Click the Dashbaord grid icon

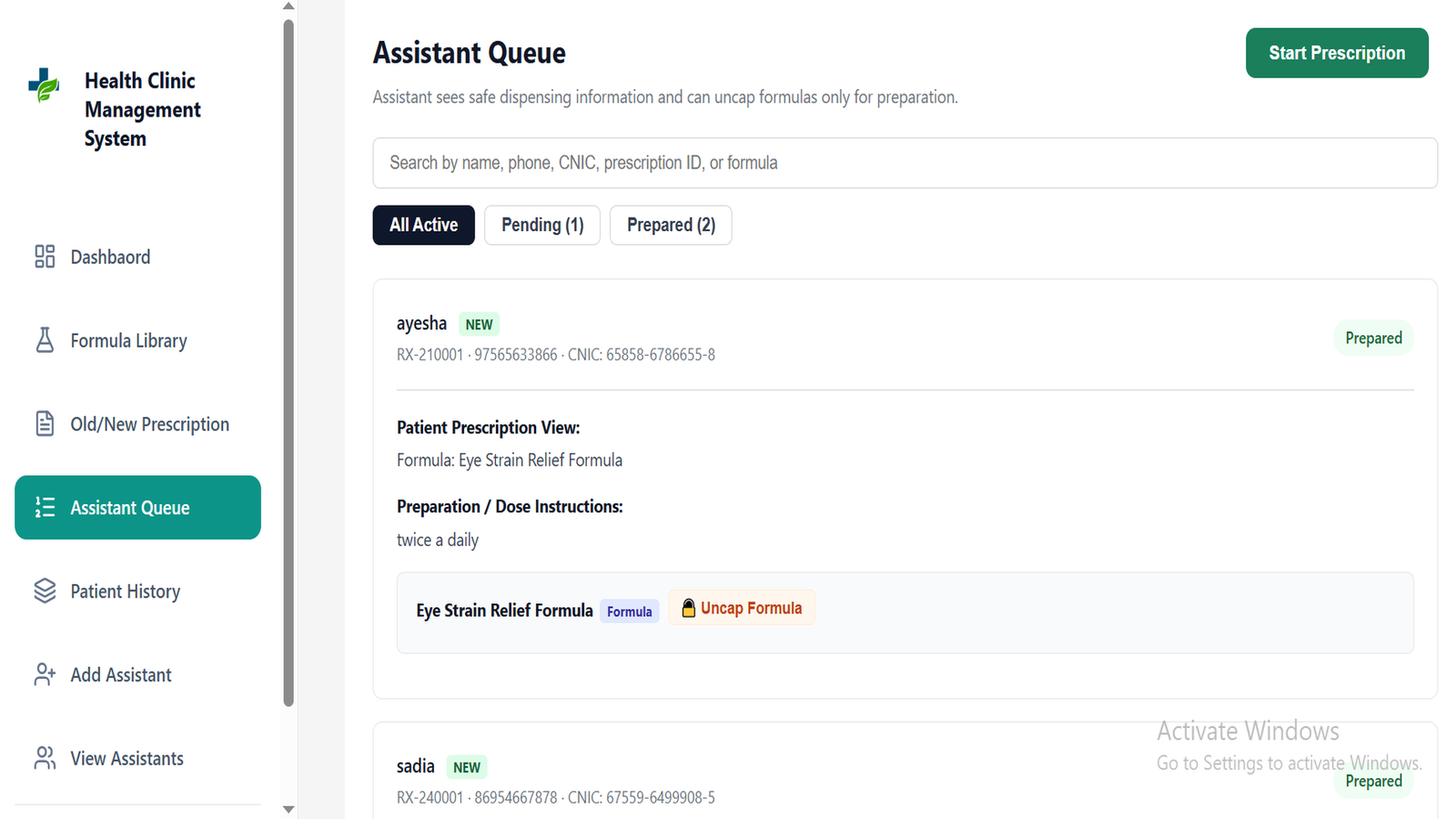[x=45, y=257]
